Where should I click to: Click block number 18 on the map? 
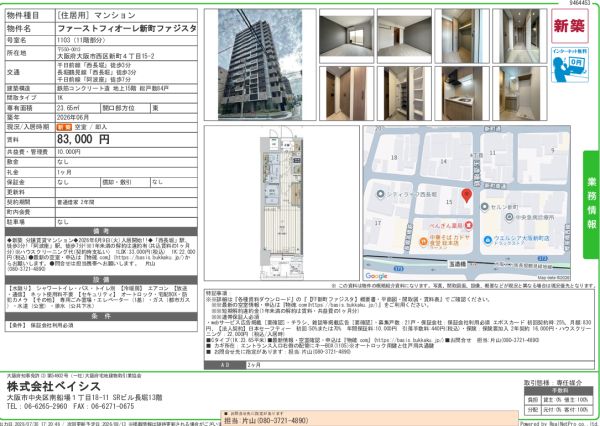pos(394,157)
